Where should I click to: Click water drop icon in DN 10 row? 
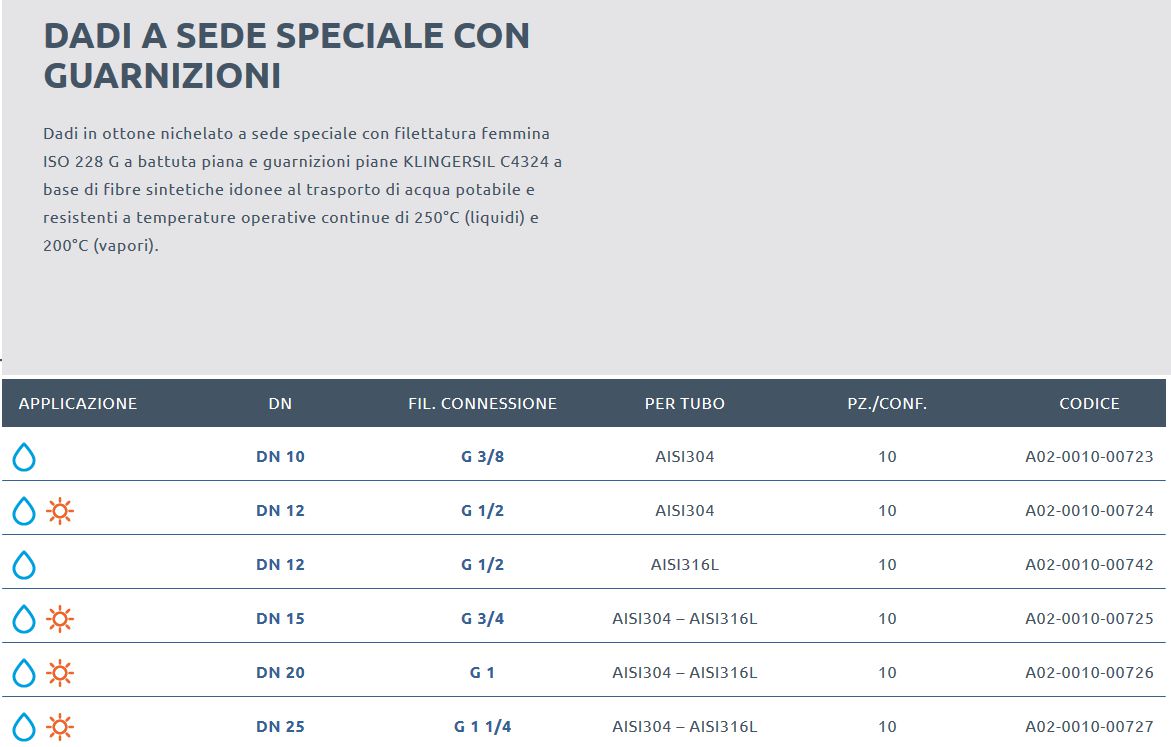23,458
